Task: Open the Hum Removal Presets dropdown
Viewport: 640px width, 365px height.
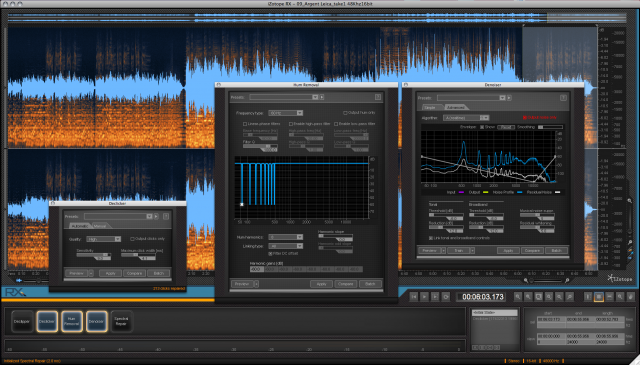Action: click(284, 97)
